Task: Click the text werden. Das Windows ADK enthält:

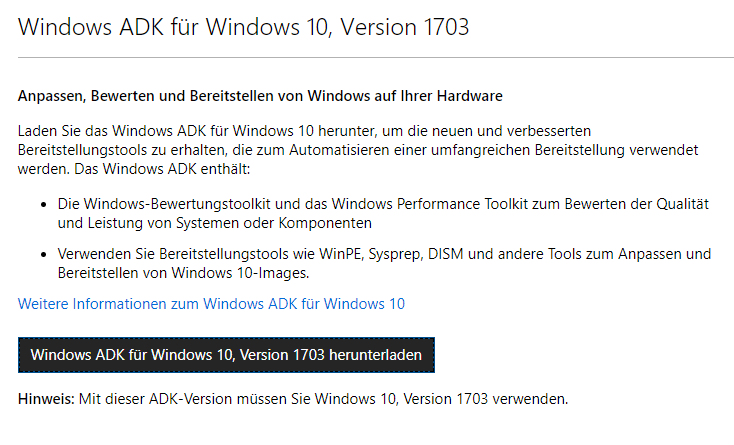Action: [134, 168]
